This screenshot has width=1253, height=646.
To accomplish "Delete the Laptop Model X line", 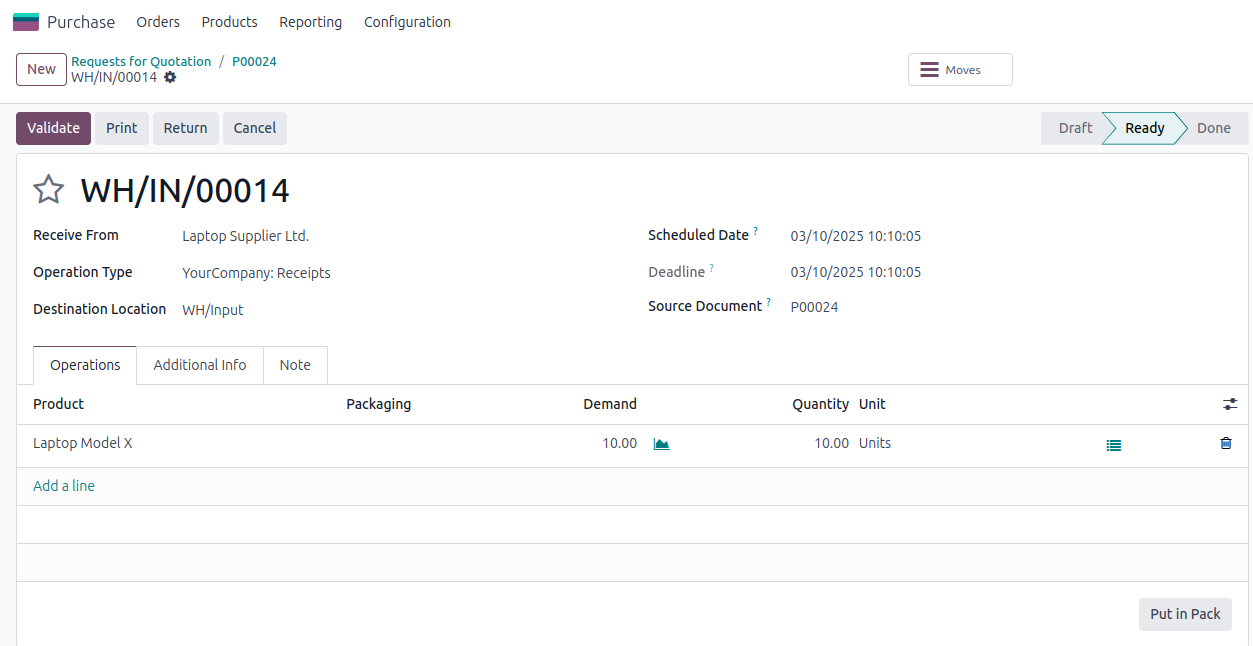I will tap(1225, 443).
